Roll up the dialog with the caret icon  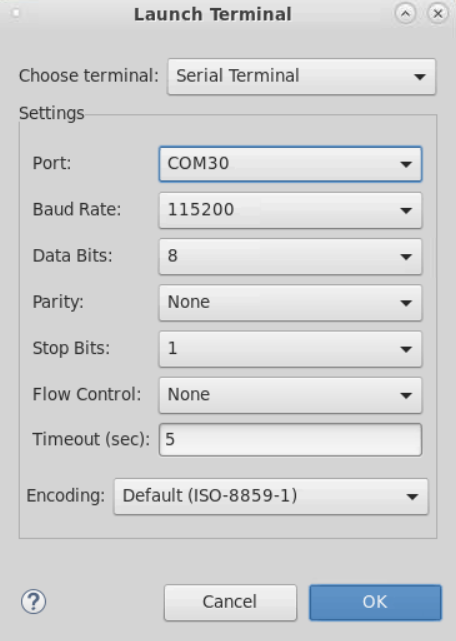tap(405, 13)
